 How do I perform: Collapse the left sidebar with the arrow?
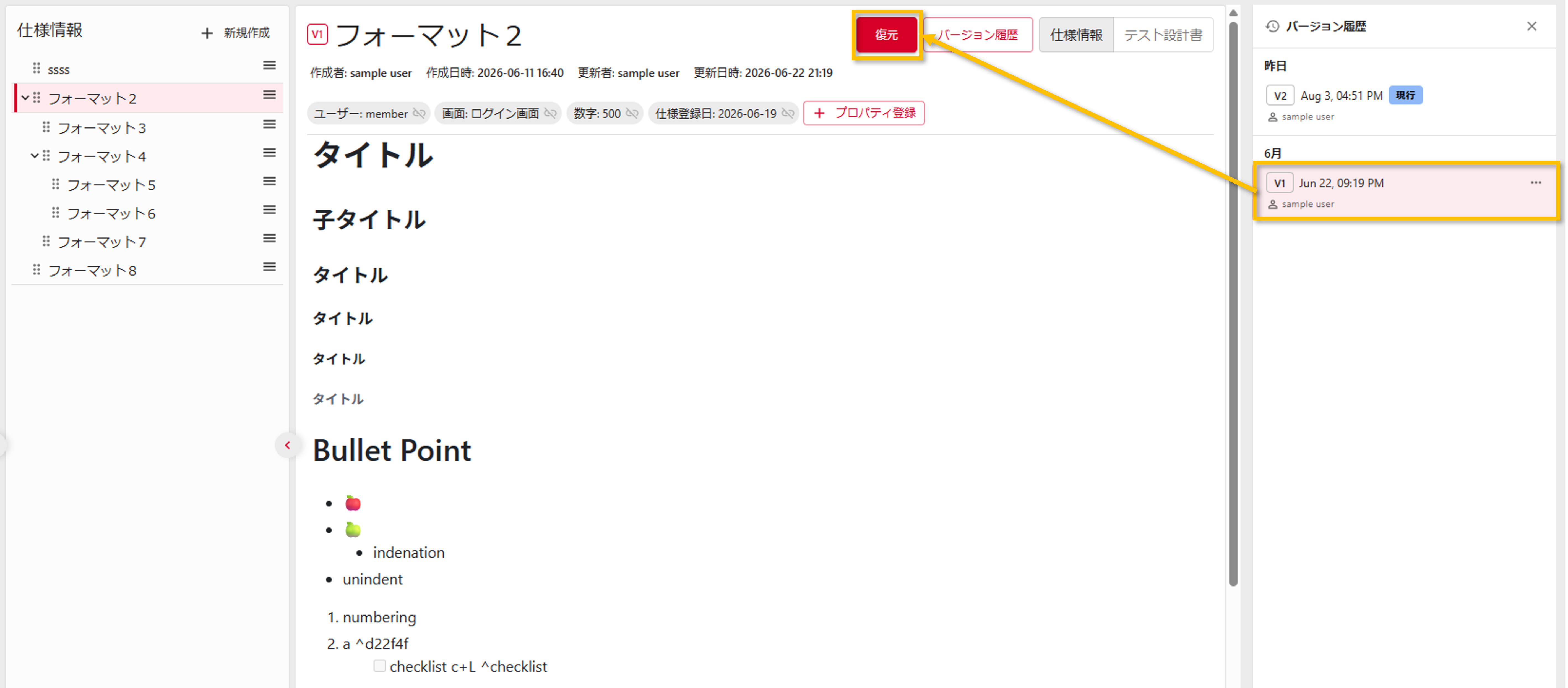287,445
